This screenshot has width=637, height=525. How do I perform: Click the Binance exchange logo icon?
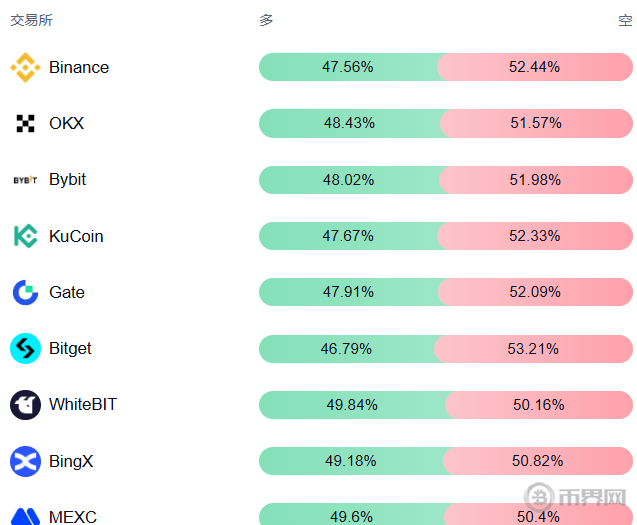coord(25,68)
